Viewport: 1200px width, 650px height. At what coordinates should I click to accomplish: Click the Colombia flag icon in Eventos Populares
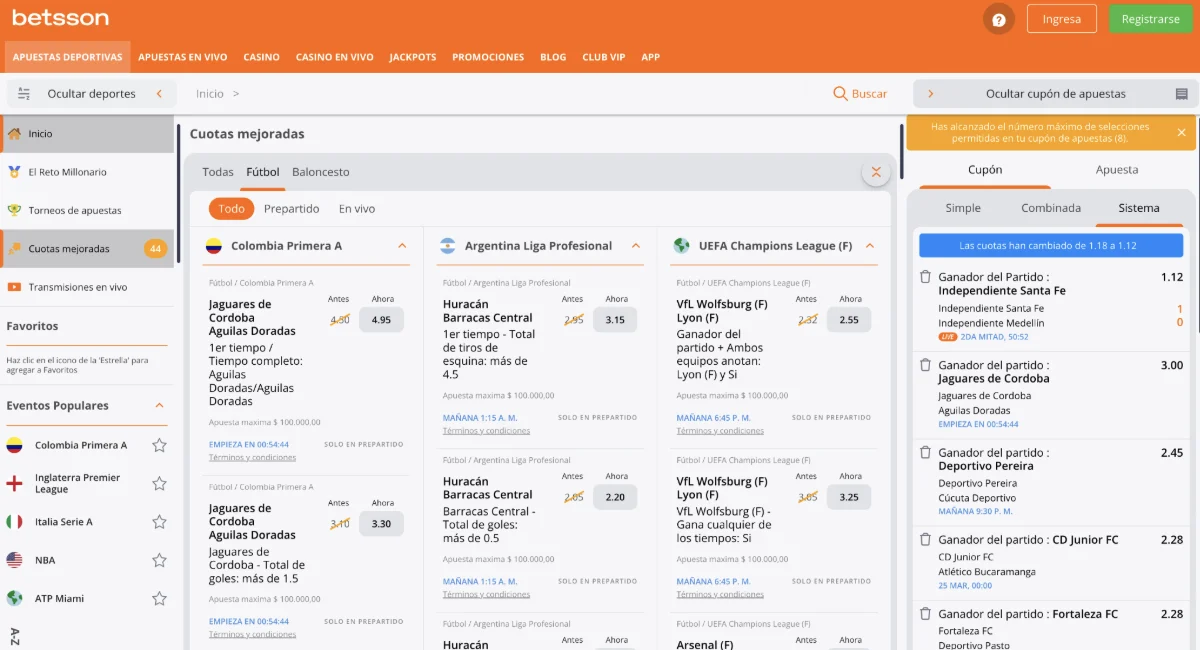[14, 445]
